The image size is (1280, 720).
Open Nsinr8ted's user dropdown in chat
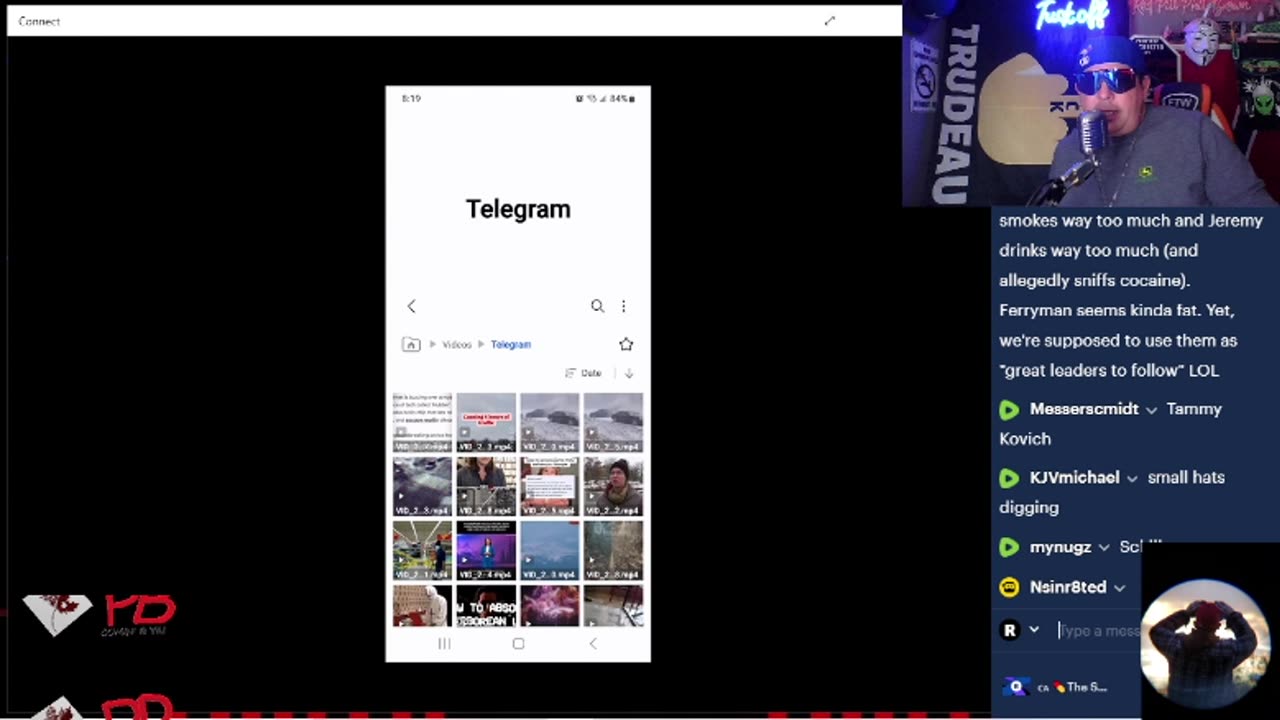coord(1119,588)
